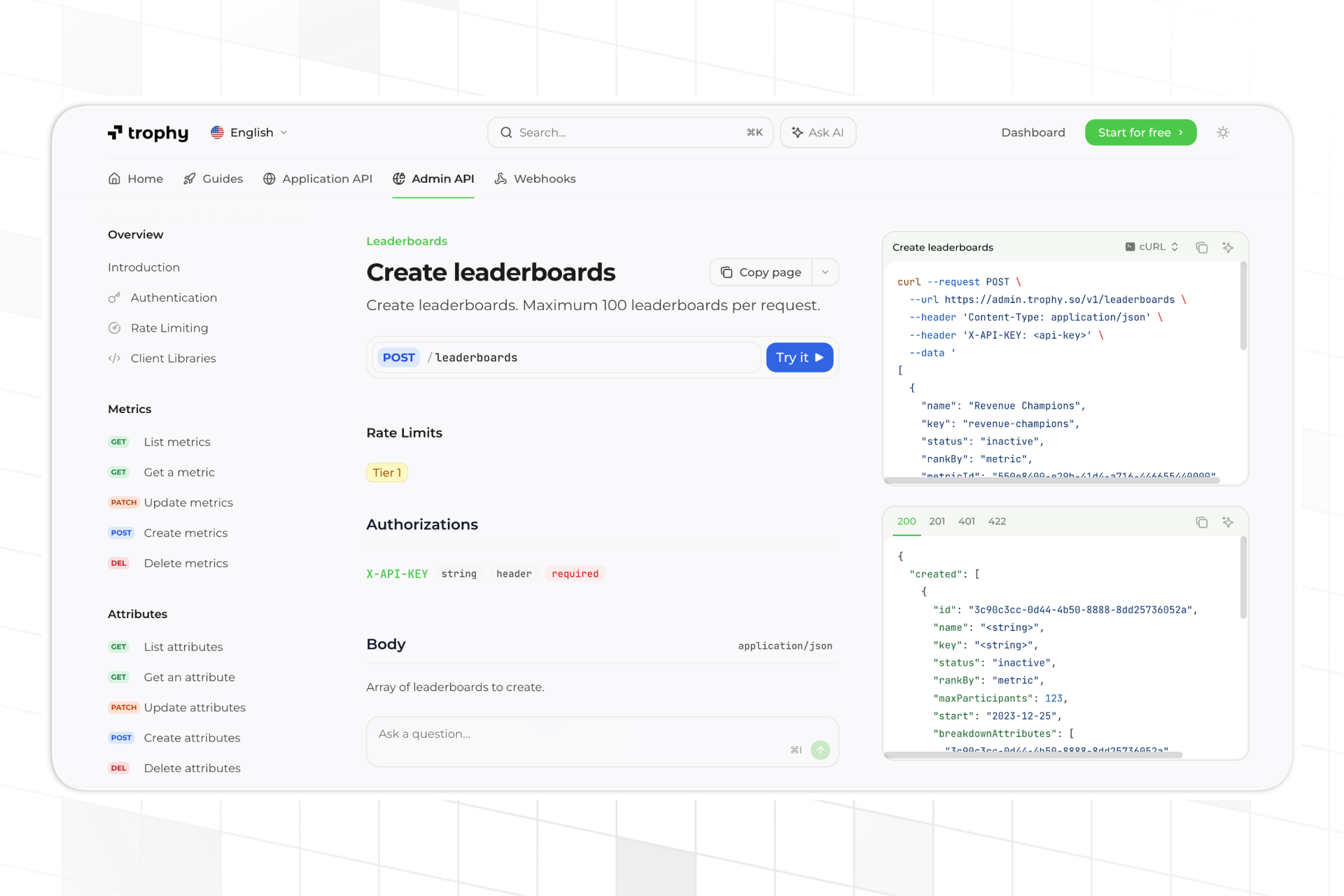Click the required badge
1344x896 pixels.
coord(575,573)
